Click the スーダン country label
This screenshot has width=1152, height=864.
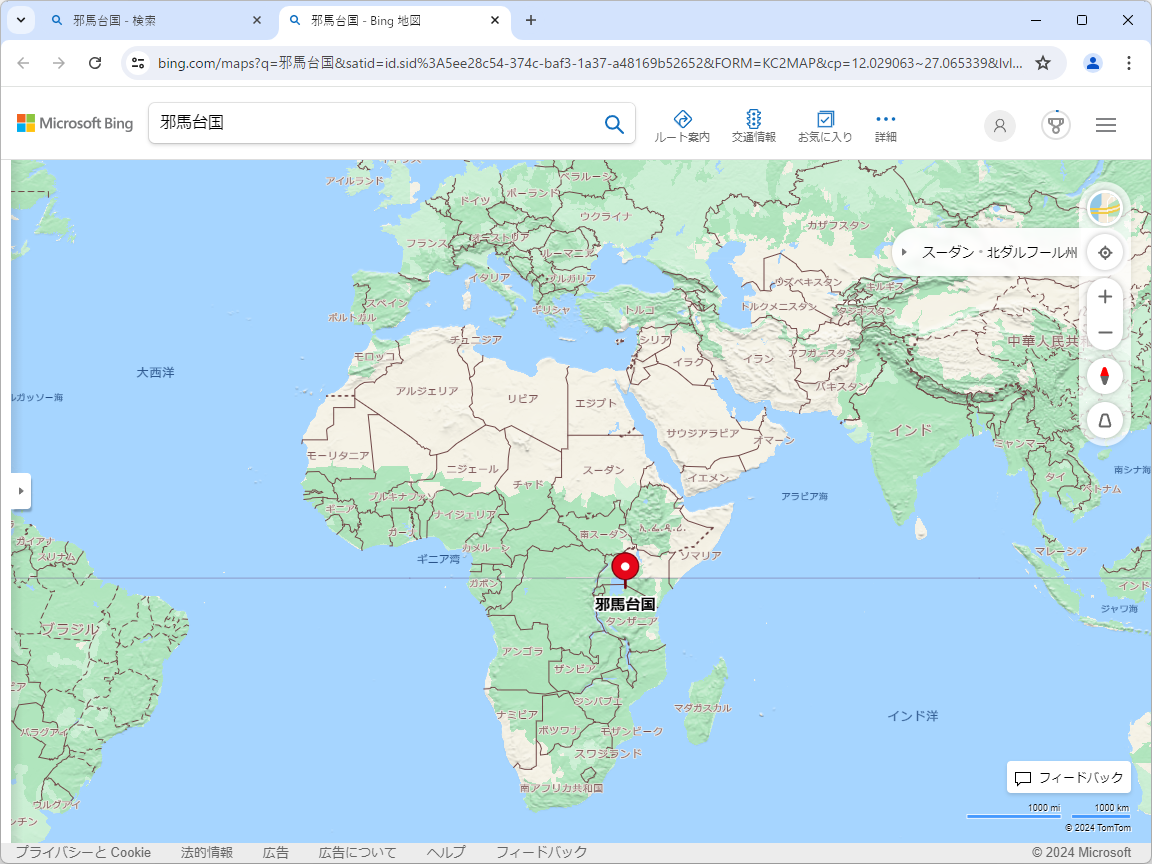coord(603,469)
